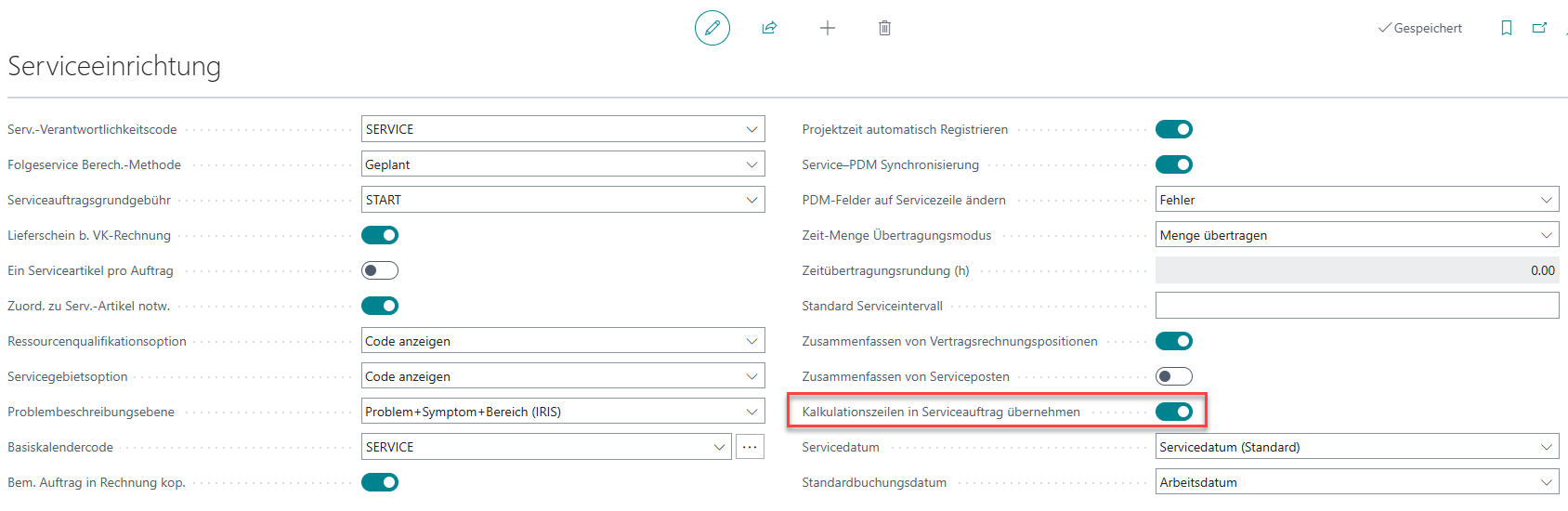The width and height of the screenshot is (1568, 511).
Task: Click the trash delete icon
Action: tap(884, 28)
